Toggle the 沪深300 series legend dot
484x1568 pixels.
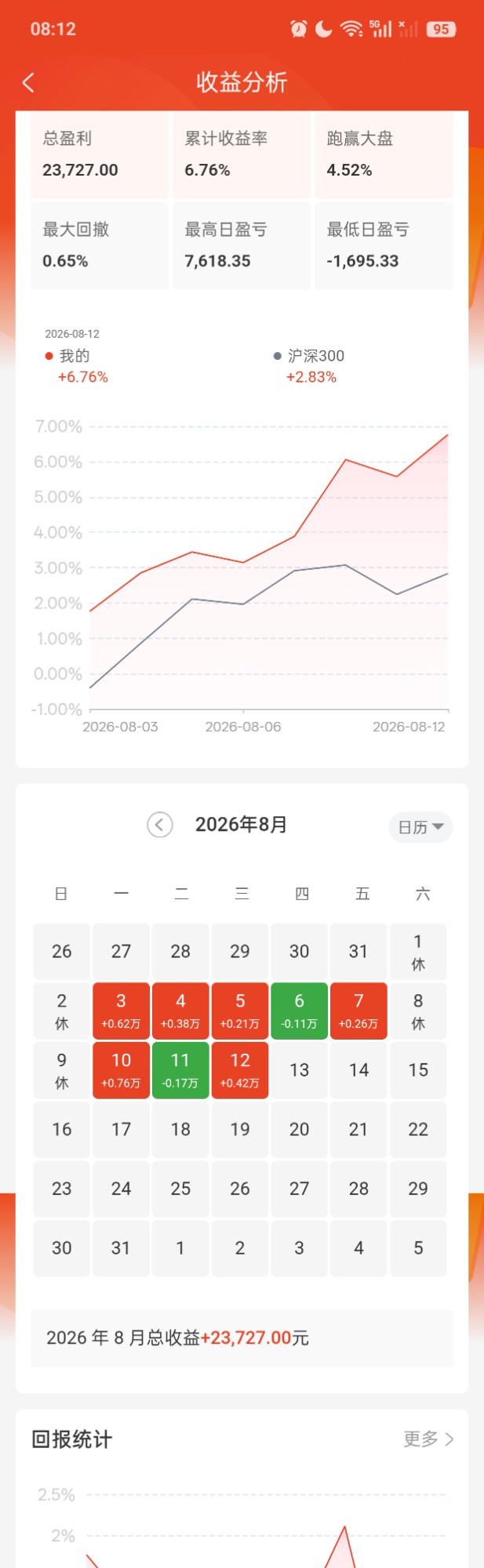tap(277, 356)
